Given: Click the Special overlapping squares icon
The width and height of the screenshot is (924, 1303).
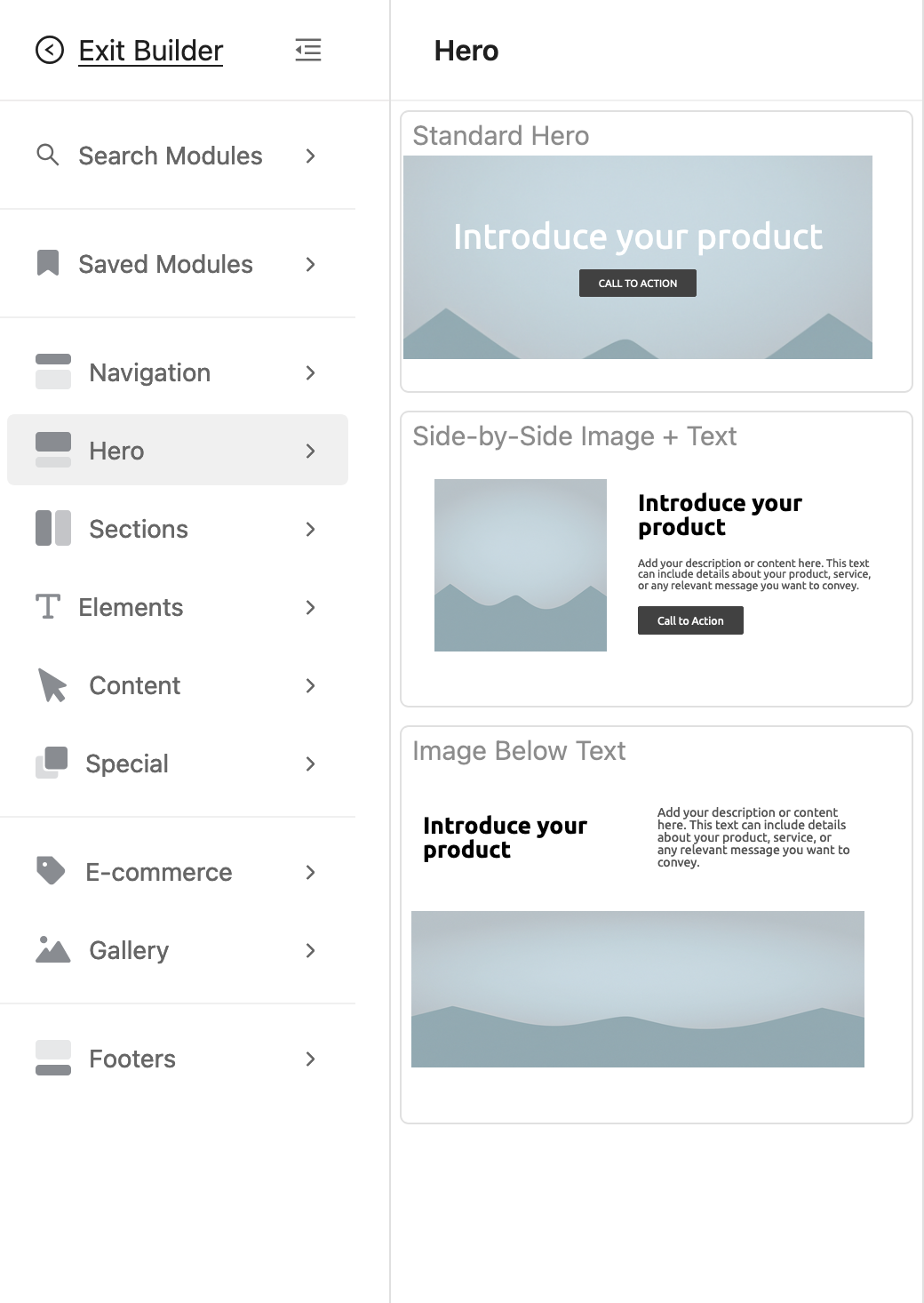Looking at the screenshot, I should pyautogui.click(x=52, y=763).
